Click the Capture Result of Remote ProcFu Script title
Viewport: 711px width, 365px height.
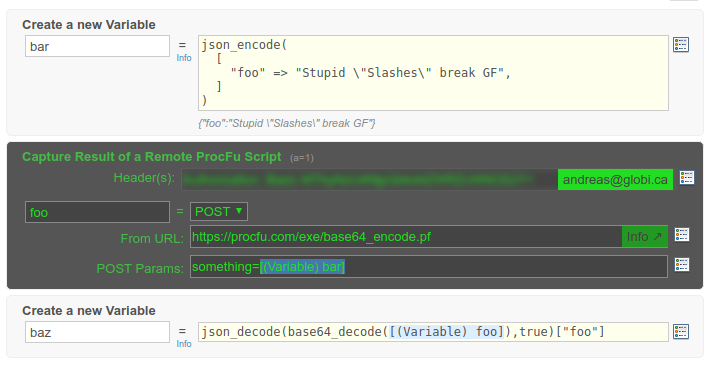click(151, 157)
